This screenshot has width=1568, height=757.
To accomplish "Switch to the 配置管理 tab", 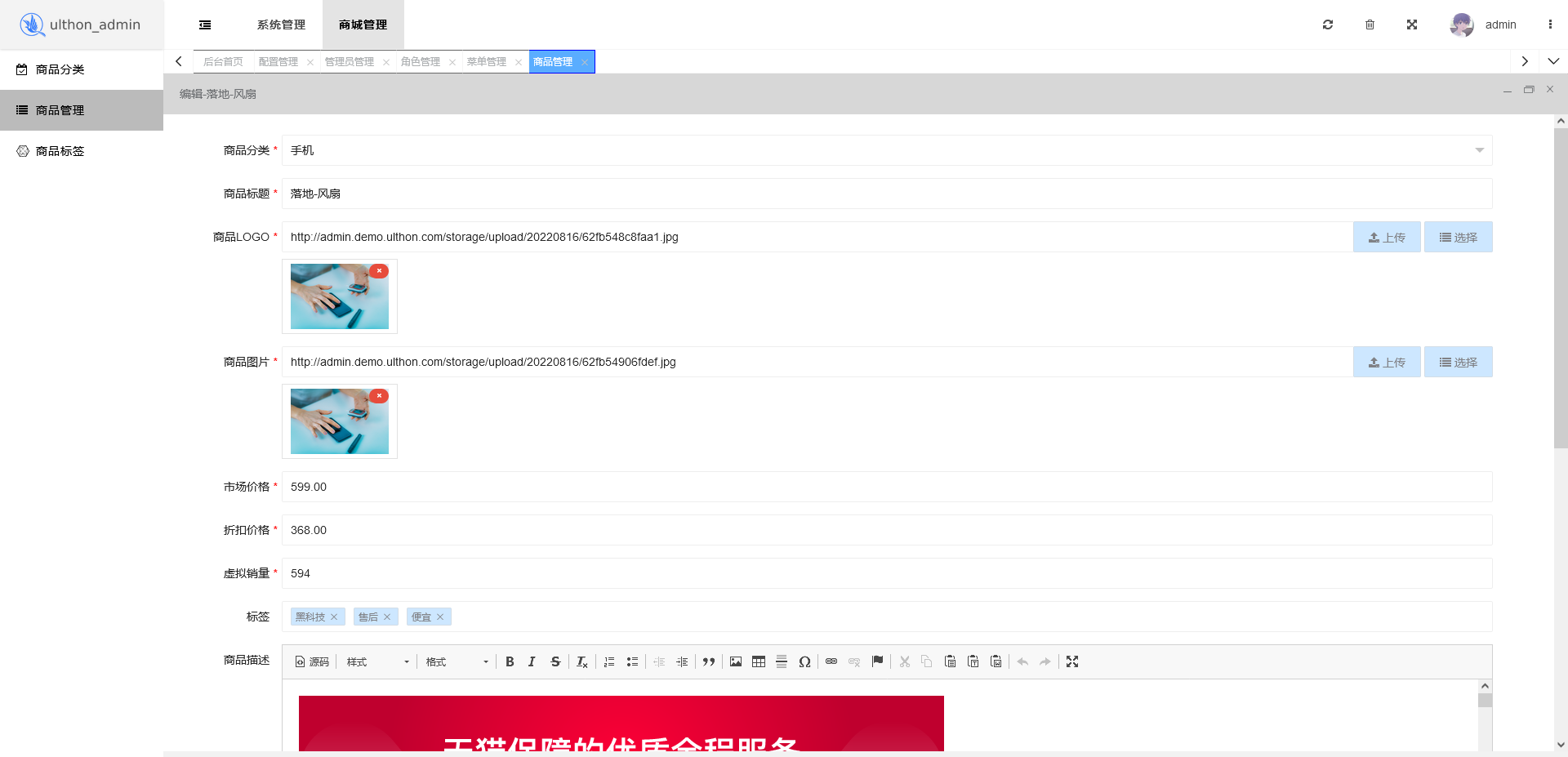I will click(278, 61).
